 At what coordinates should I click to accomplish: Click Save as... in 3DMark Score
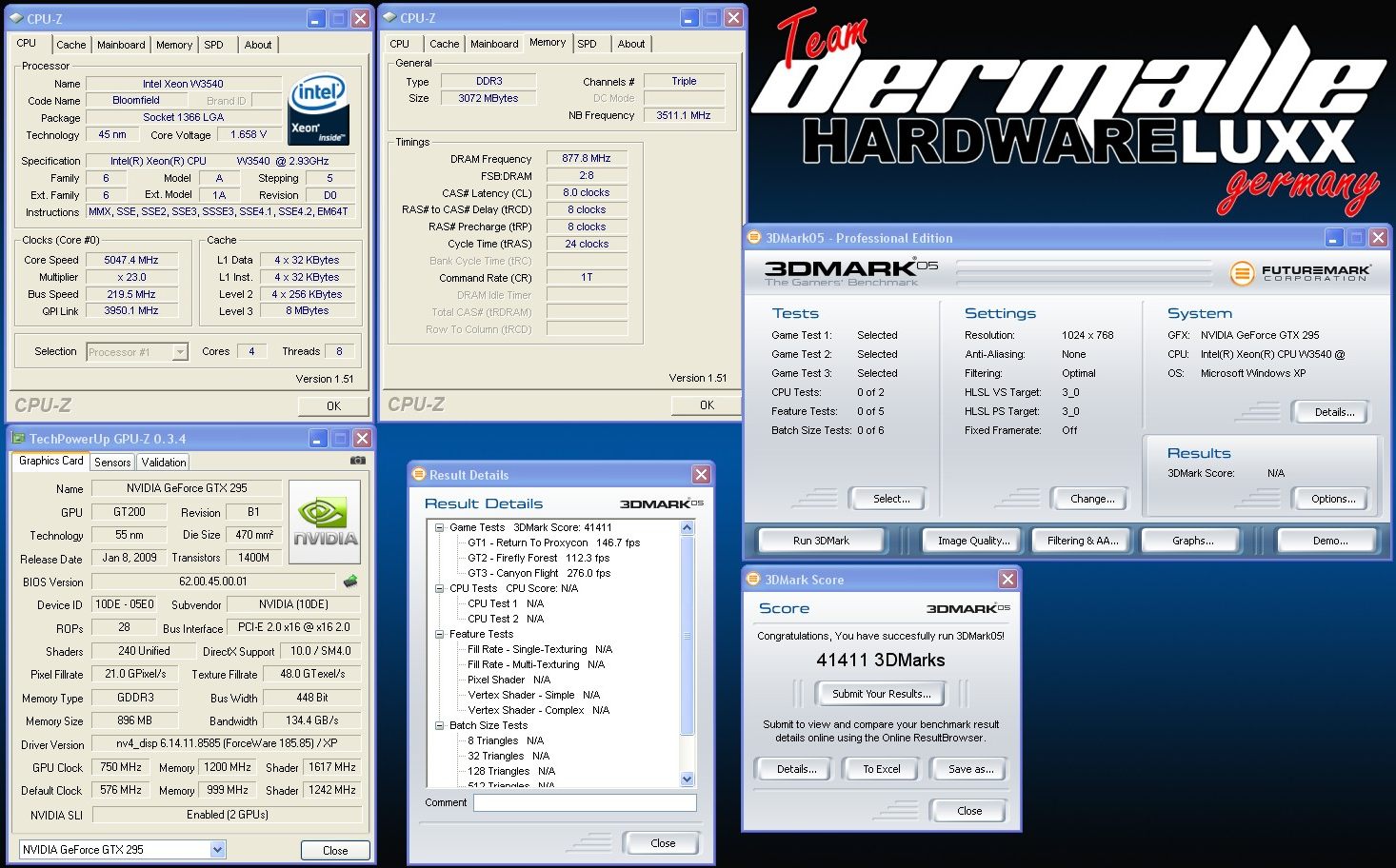tap(970, 769)
